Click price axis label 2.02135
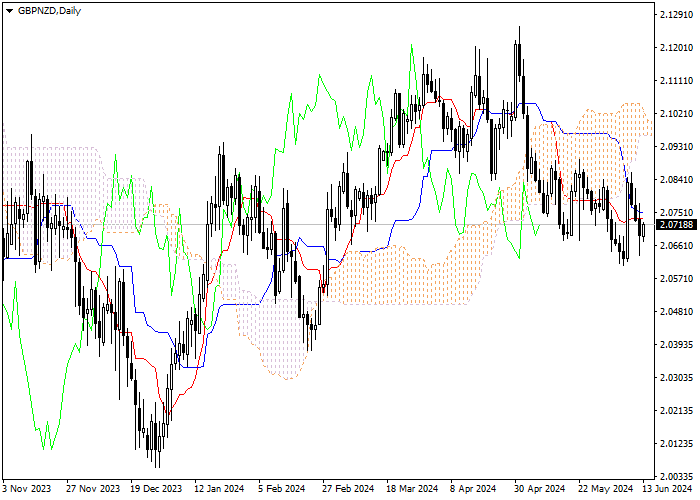 (676, 411)
